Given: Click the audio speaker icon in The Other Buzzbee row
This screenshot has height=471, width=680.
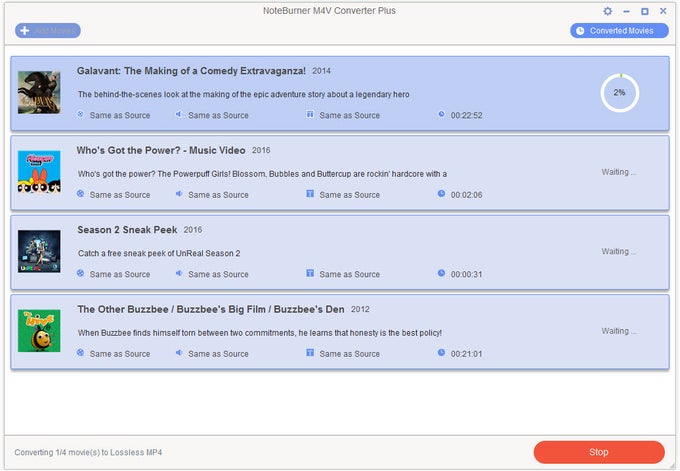Looking at the screenshot, I should point(178,352).
